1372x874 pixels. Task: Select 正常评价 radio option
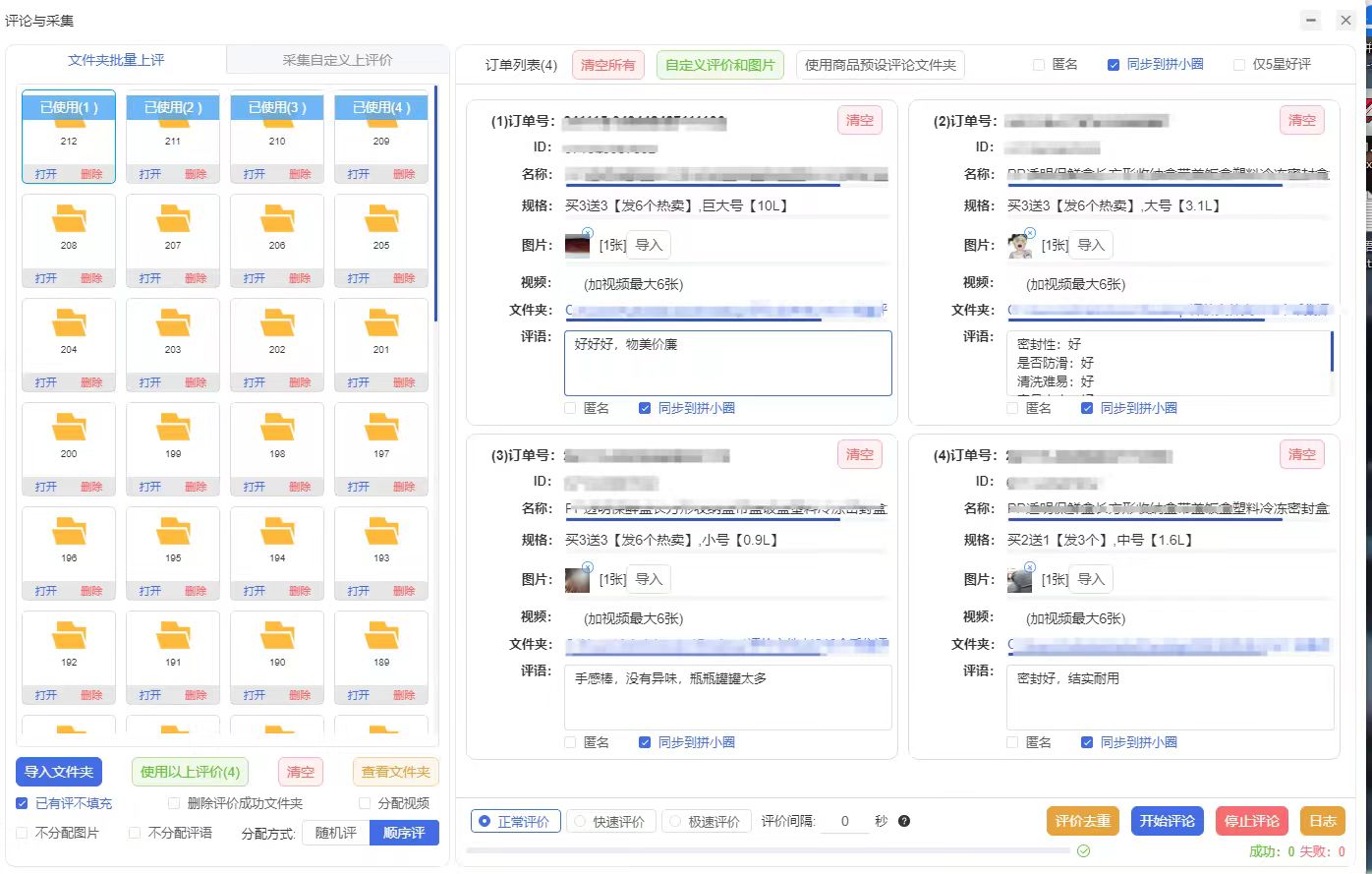coord(515,821)
